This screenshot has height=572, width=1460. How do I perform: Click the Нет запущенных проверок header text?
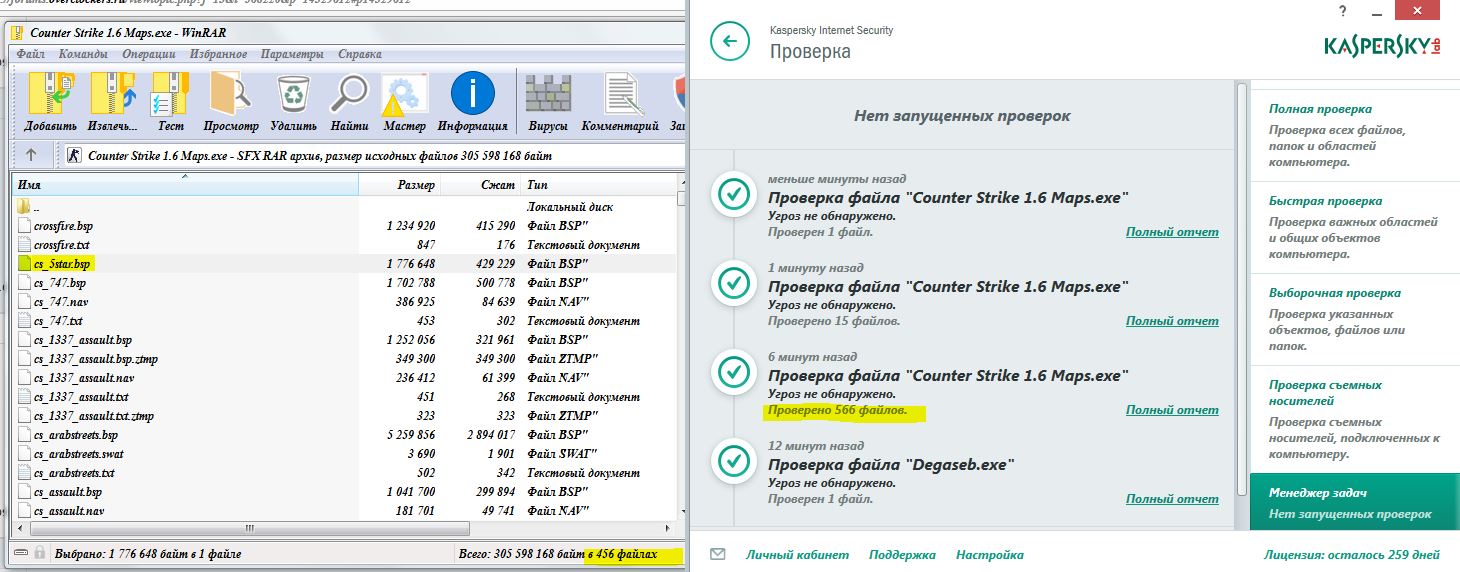coord(962,116)
